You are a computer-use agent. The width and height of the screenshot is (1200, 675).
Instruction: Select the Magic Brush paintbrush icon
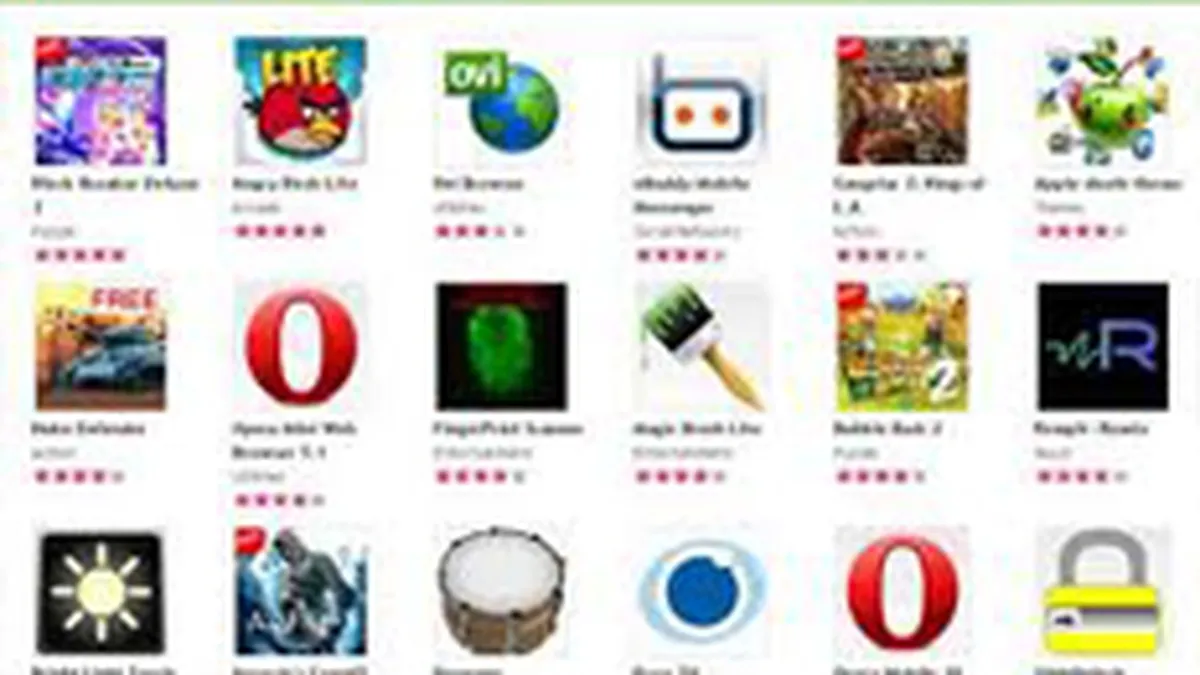pos(701,346)
